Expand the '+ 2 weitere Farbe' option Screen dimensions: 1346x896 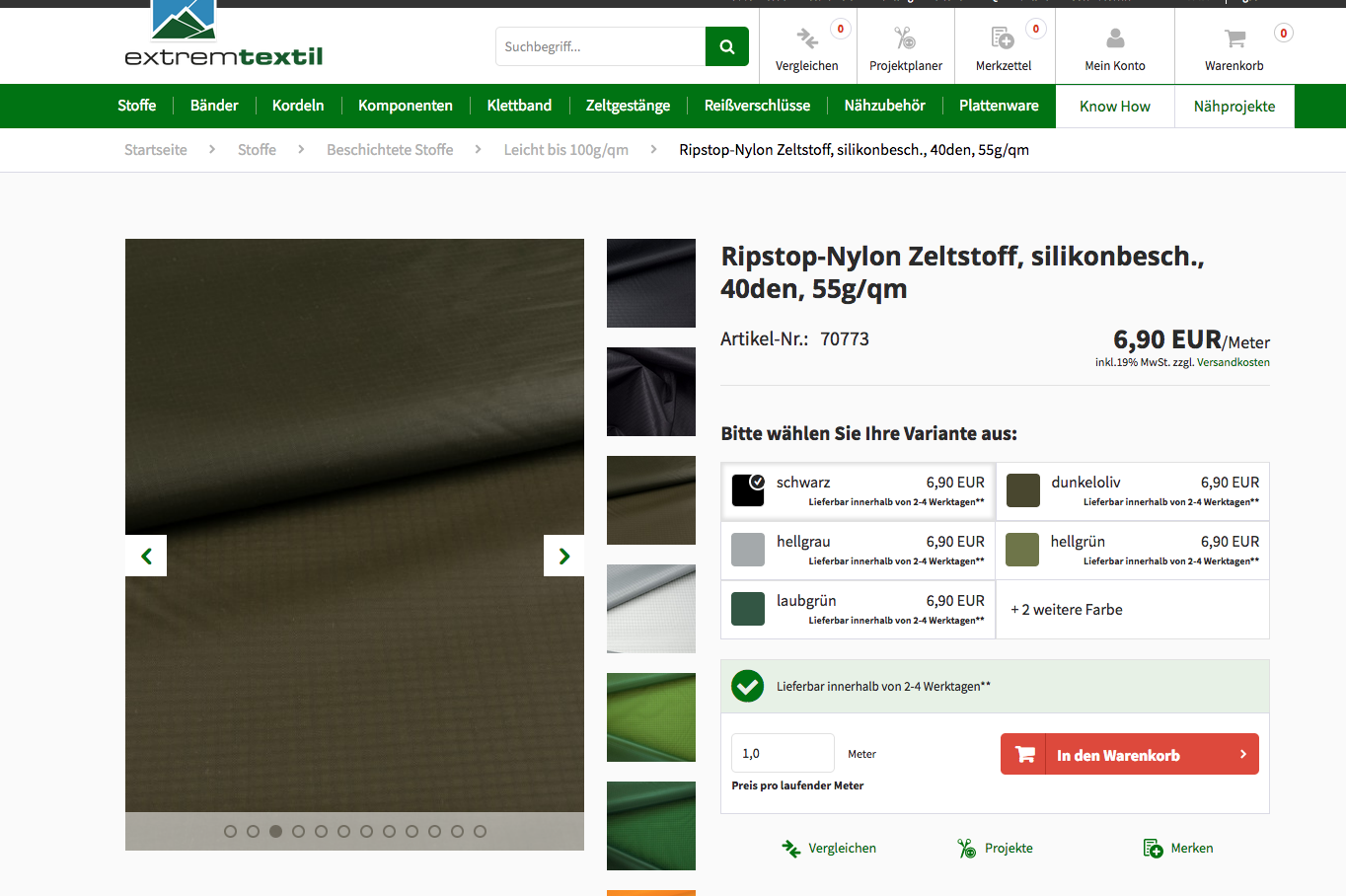(1067, 610)
